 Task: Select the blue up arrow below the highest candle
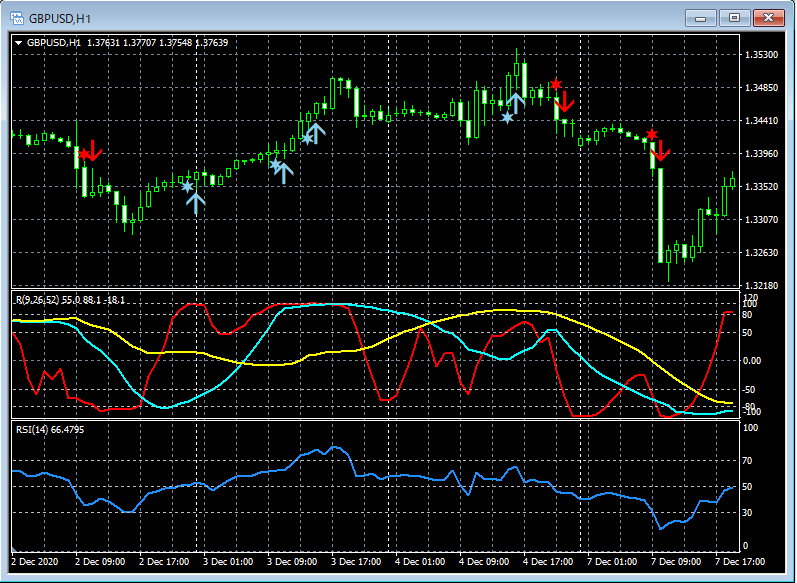point(516,102)
